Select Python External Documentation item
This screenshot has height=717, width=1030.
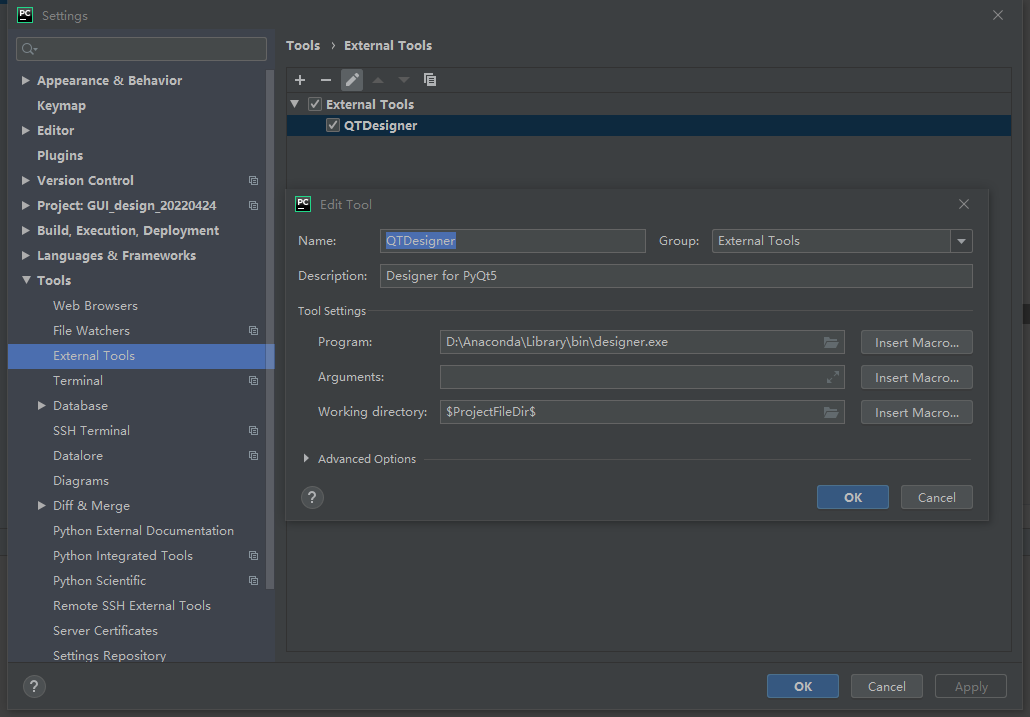tap(143, 531)
